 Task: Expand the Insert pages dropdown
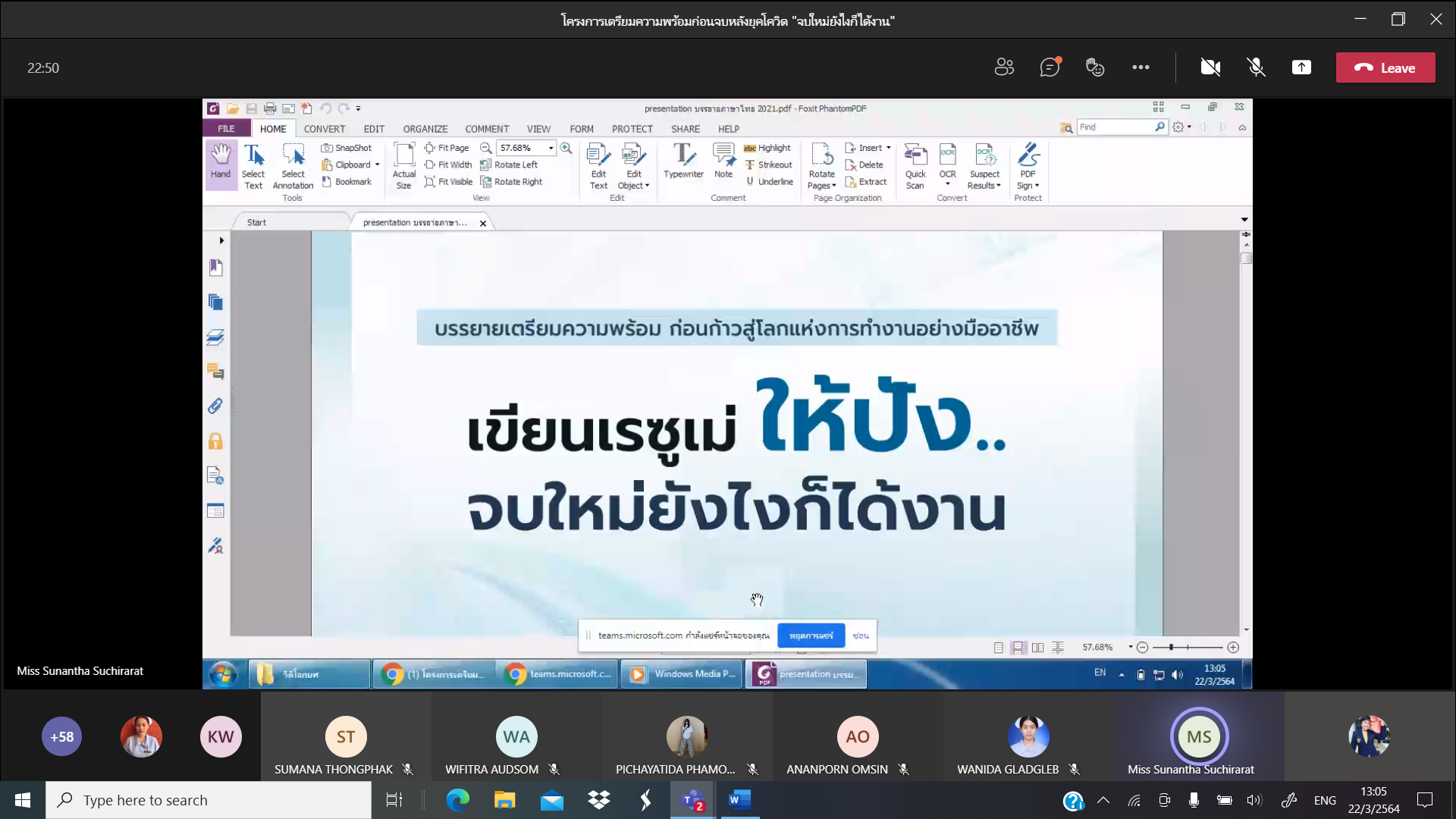tap(888, 148)
